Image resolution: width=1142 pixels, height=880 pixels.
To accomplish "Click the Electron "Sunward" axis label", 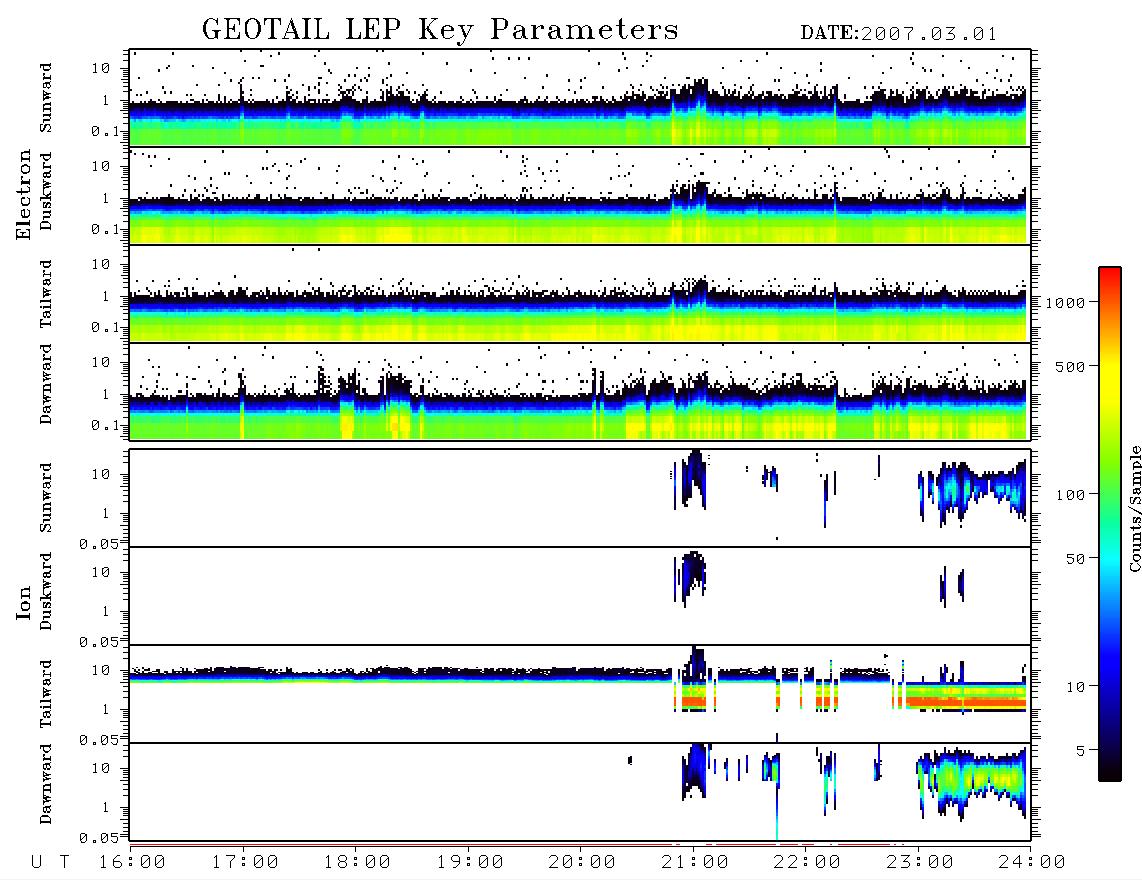I will (x=46, y=98).
